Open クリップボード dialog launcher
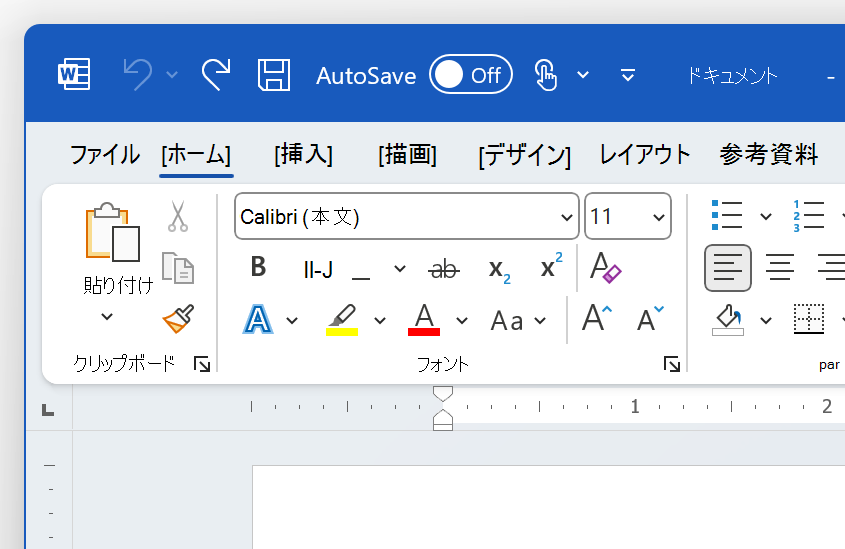Image resolution: width=845 pixels, height=549 pixels. (202, 364)
